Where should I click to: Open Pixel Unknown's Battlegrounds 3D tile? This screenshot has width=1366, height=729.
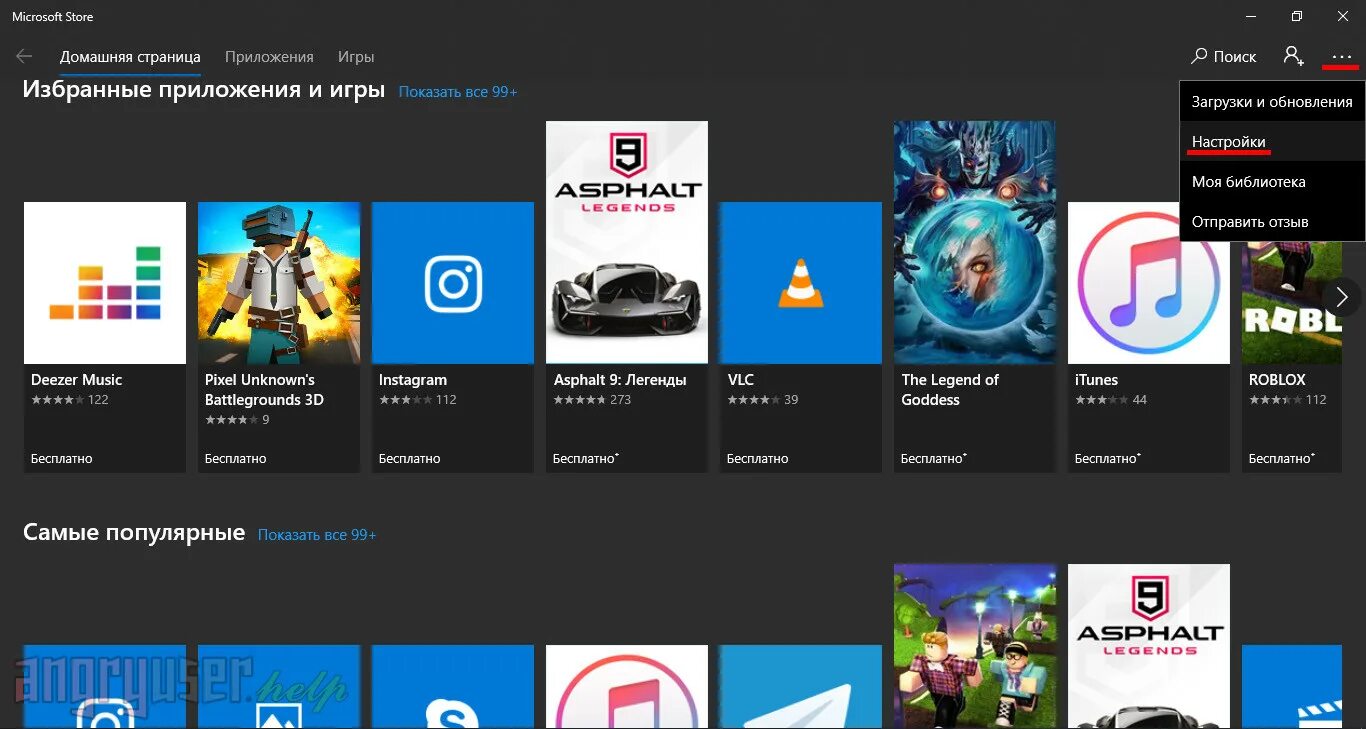(279, 337)
